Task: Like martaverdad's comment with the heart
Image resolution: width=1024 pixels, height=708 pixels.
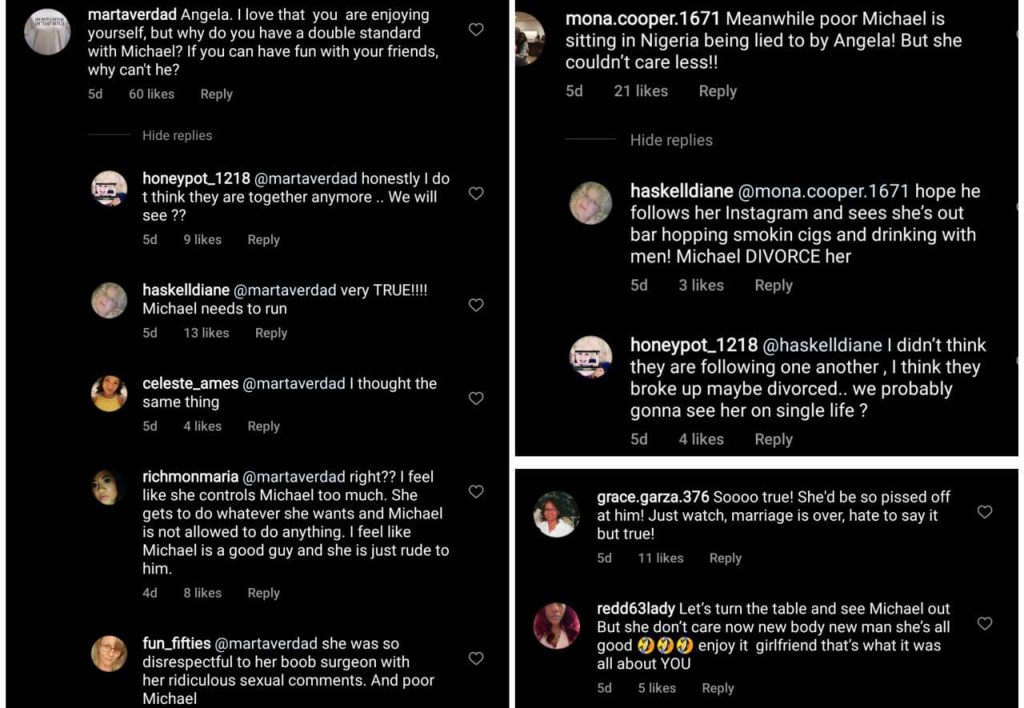Action: coord(476,30)
